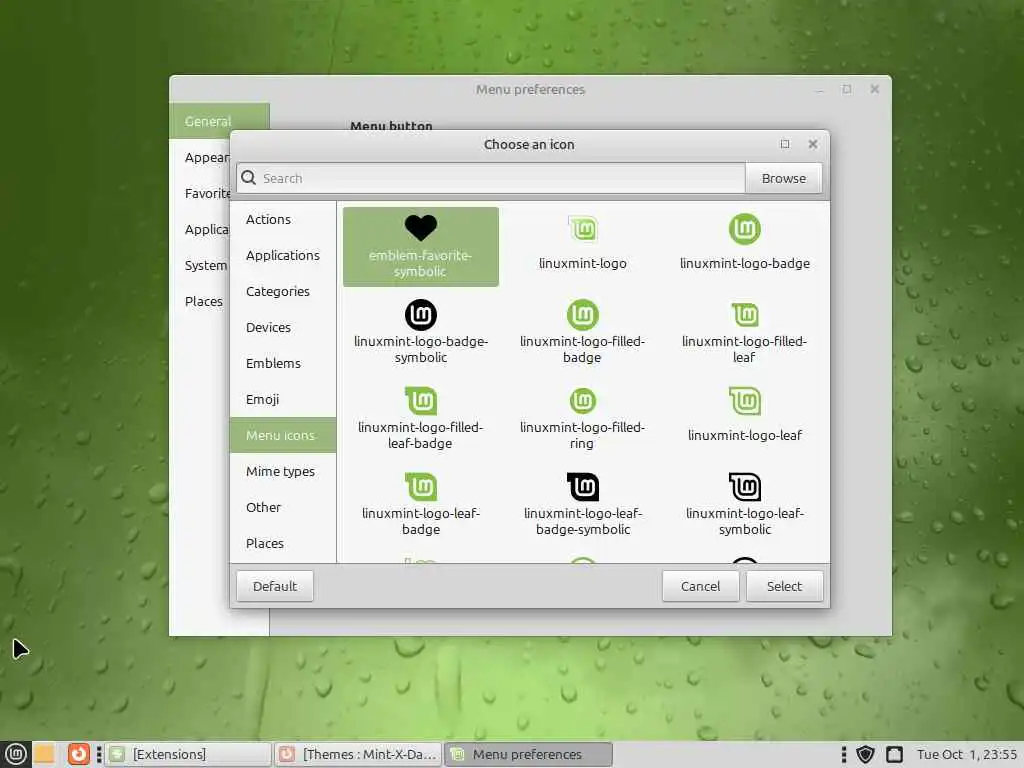
Task: Open the clock showing Tue Oct 1
Action: [x=966, y=754]
